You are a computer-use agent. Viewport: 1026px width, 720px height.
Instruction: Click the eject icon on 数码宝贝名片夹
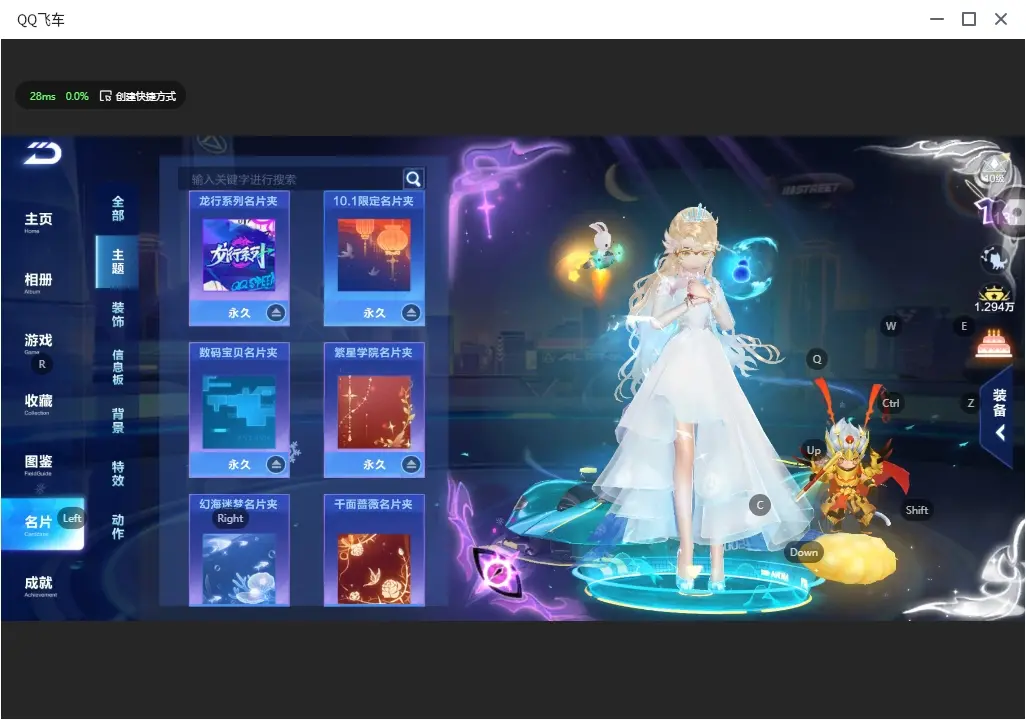click(x=276, y=464)
